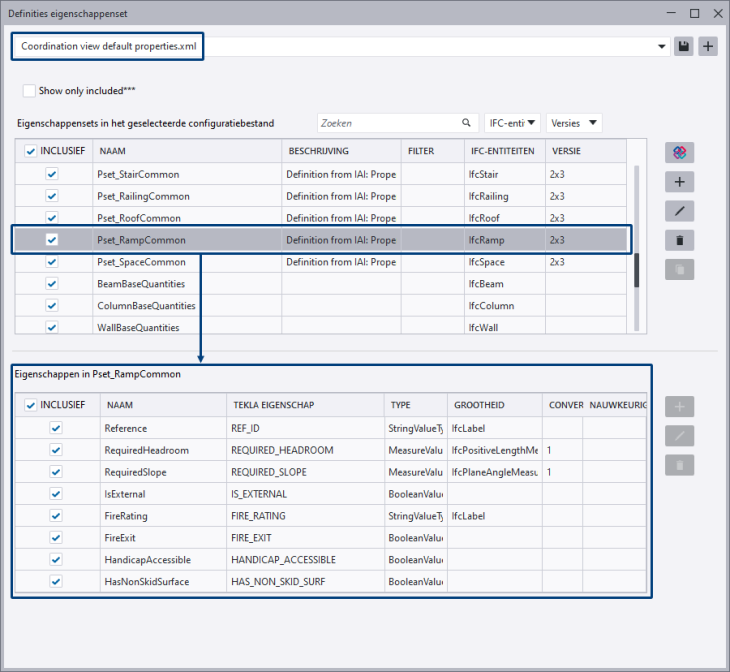
Task: Toggle the HandicapAccessible property checkbox
Action: tap(56, 560)
